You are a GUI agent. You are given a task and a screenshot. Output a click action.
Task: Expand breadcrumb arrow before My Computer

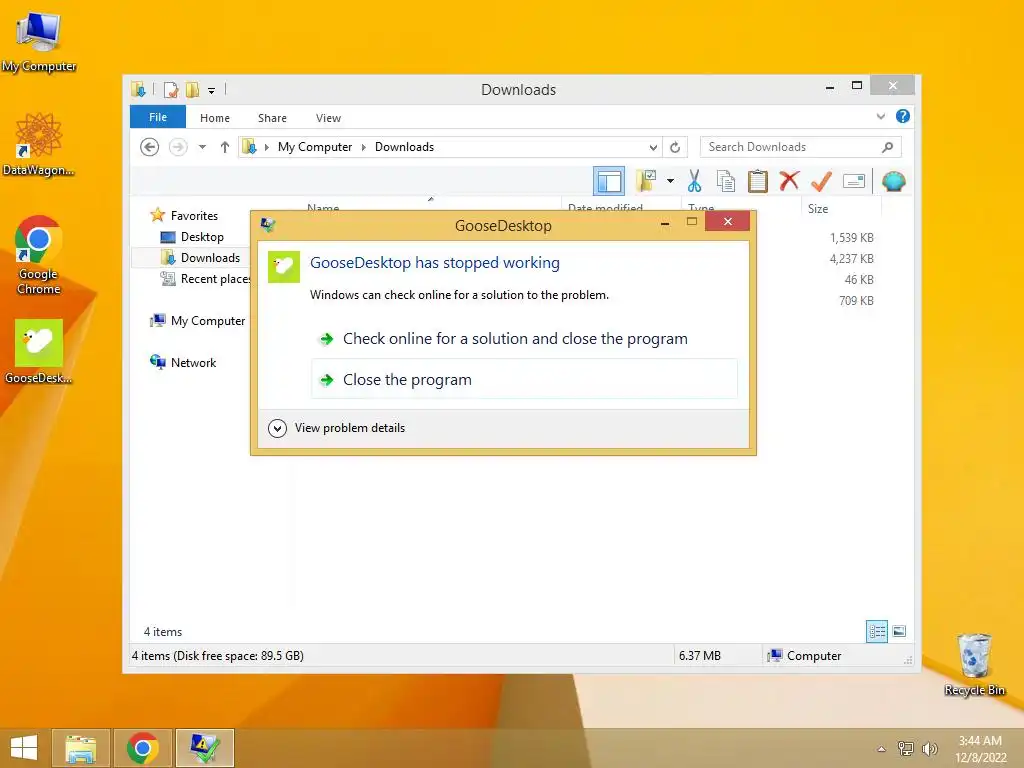[x=266, y=148]
